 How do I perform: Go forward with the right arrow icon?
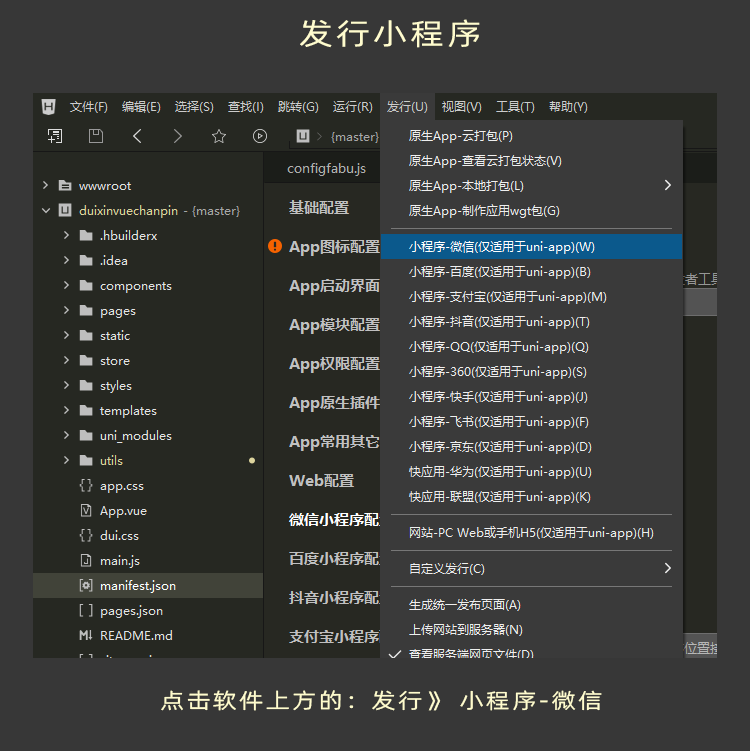click(x=178, y=137)
